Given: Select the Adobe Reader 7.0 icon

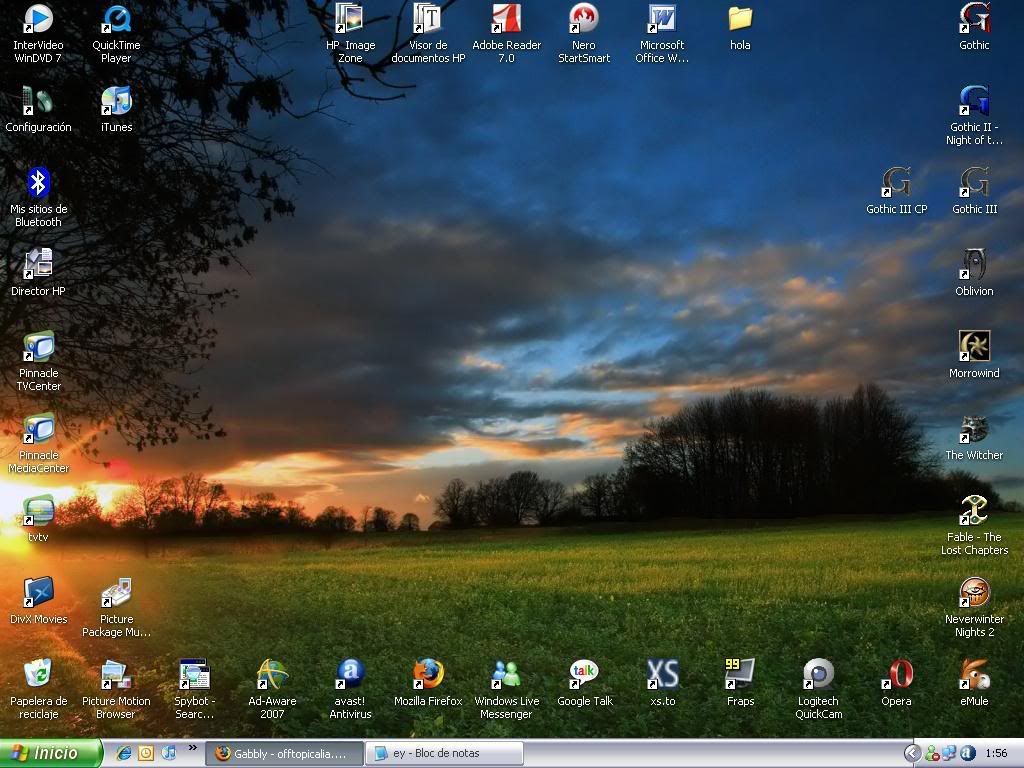Looking at the screenshot, I should [x=506, y=20].
